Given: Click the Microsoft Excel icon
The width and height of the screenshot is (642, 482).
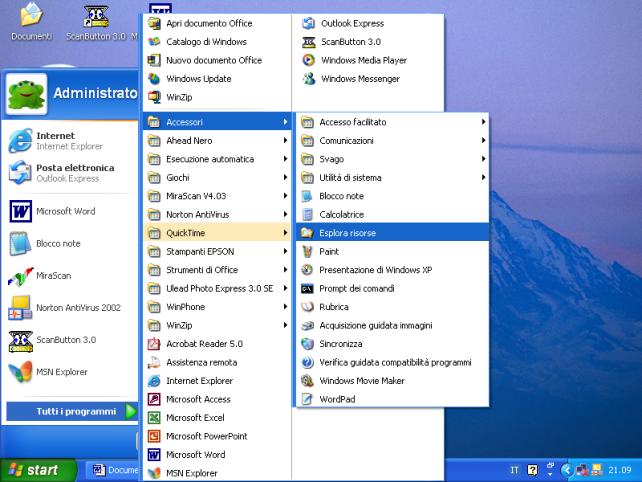Looking at the screenshot, I should 154,418.
